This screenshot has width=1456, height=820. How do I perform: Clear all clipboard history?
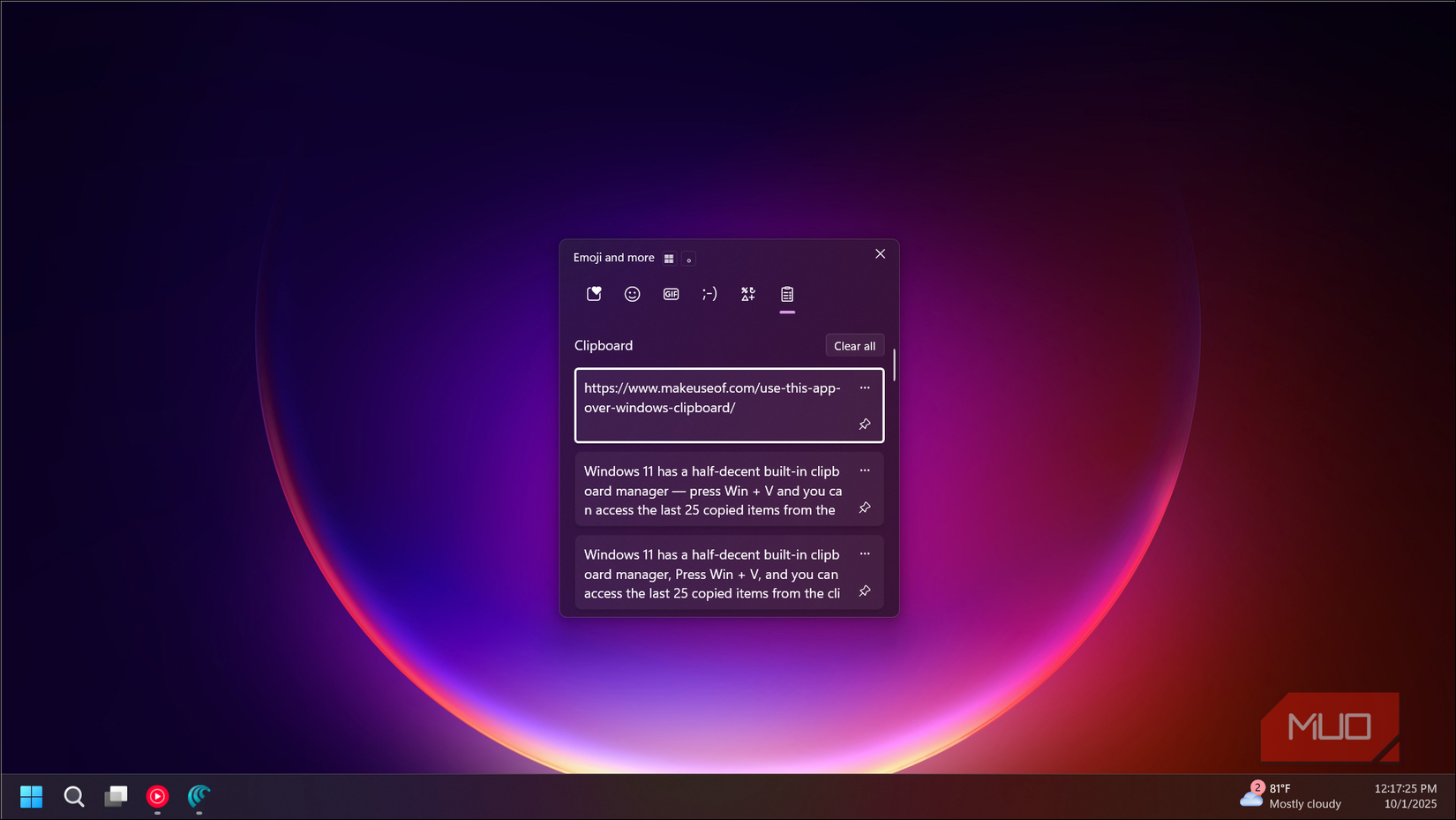coord(853,345)
